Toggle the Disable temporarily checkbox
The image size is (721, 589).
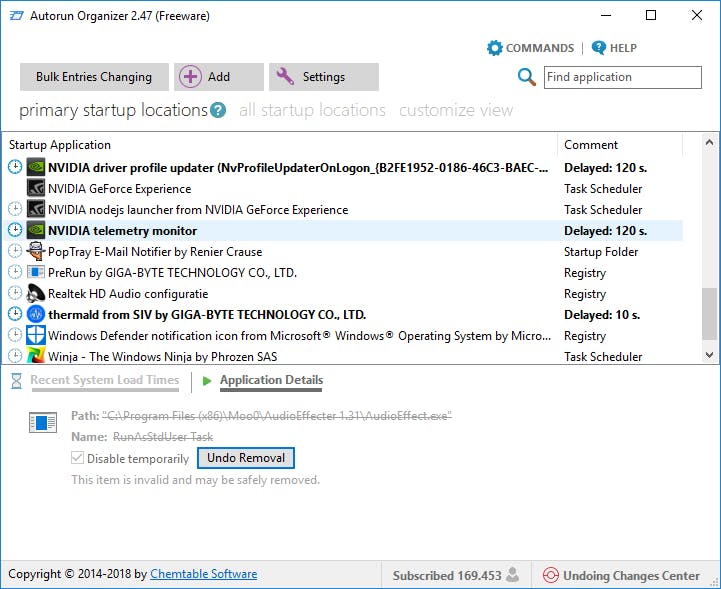coord(78,458)
